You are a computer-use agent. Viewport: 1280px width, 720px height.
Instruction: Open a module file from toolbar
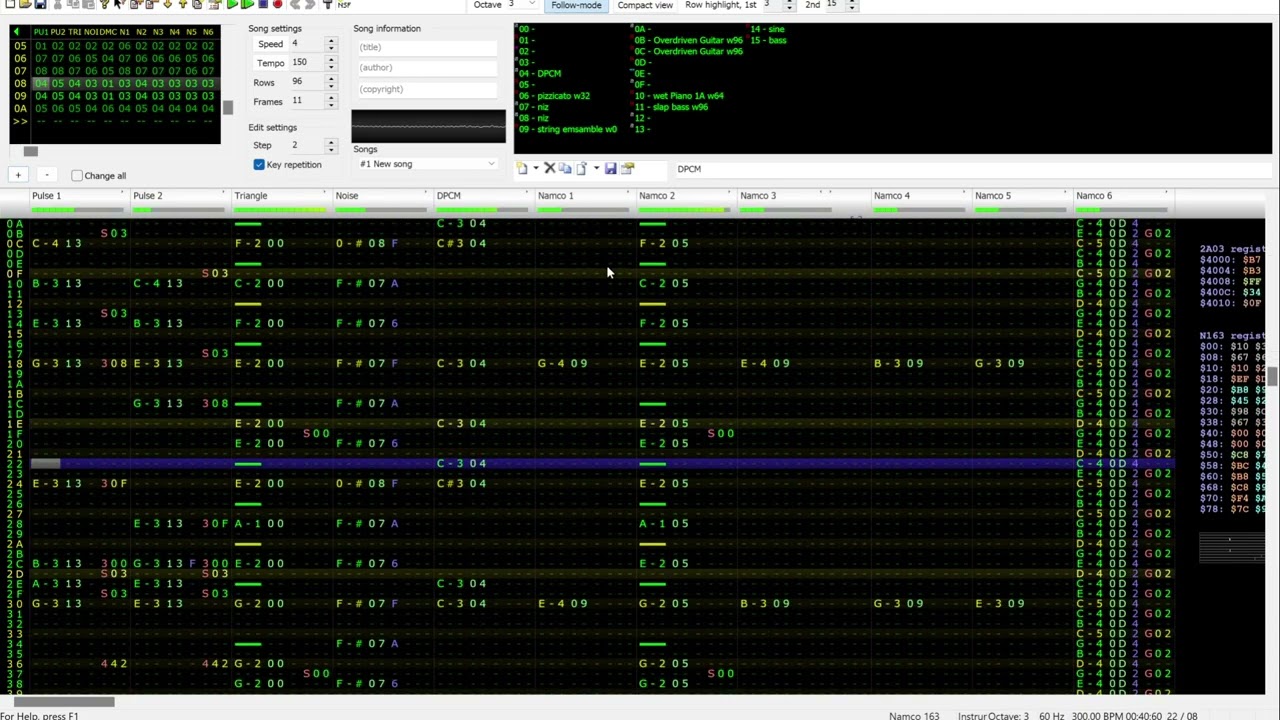tap(25, 4)
